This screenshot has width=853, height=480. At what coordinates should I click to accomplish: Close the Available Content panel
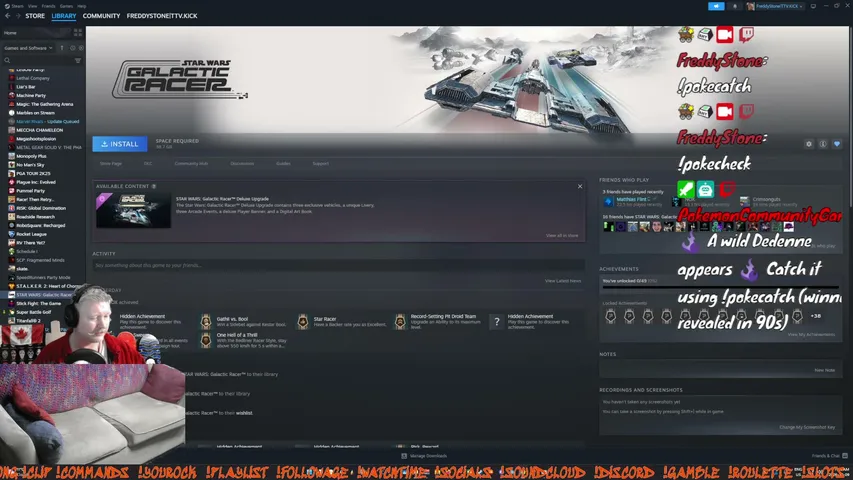(x=580, y=186)
